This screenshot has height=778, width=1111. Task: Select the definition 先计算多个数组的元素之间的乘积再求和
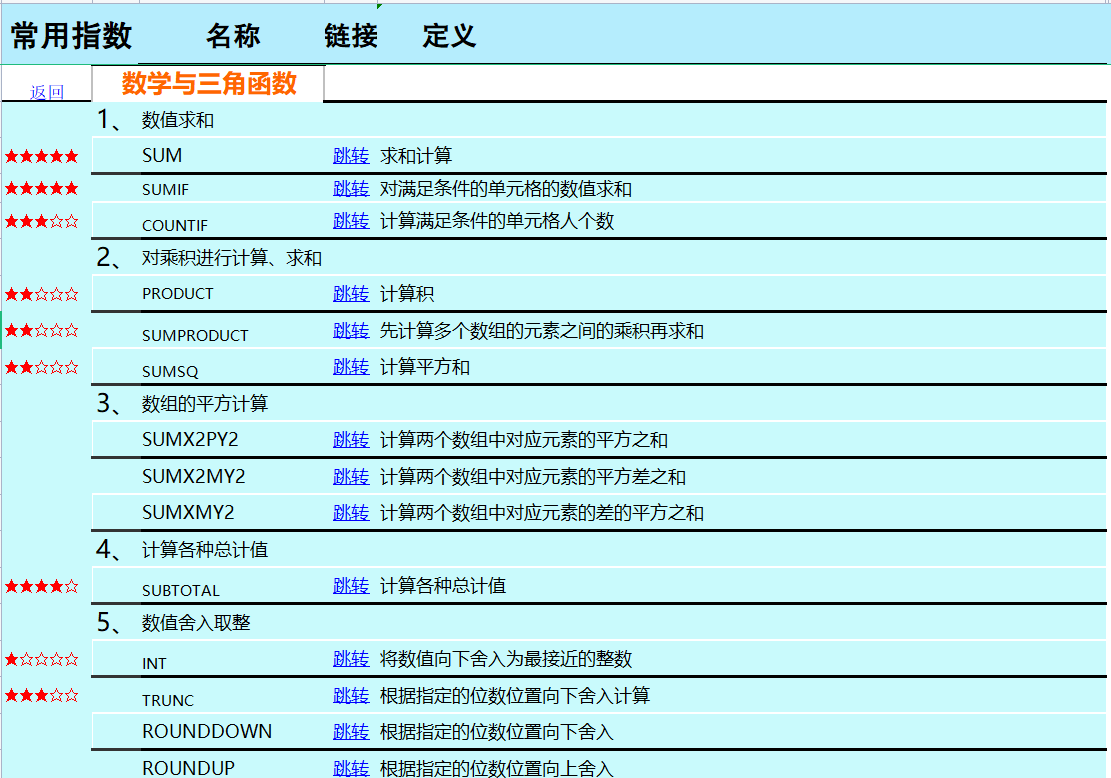coord(542,330)
